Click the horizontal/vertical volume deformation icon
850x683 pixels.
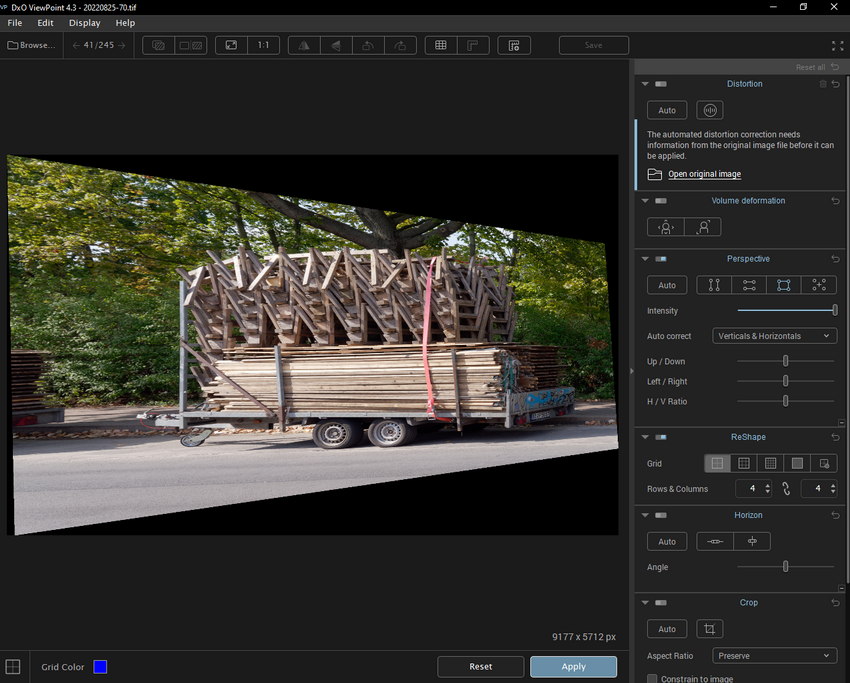pos(666,227)
